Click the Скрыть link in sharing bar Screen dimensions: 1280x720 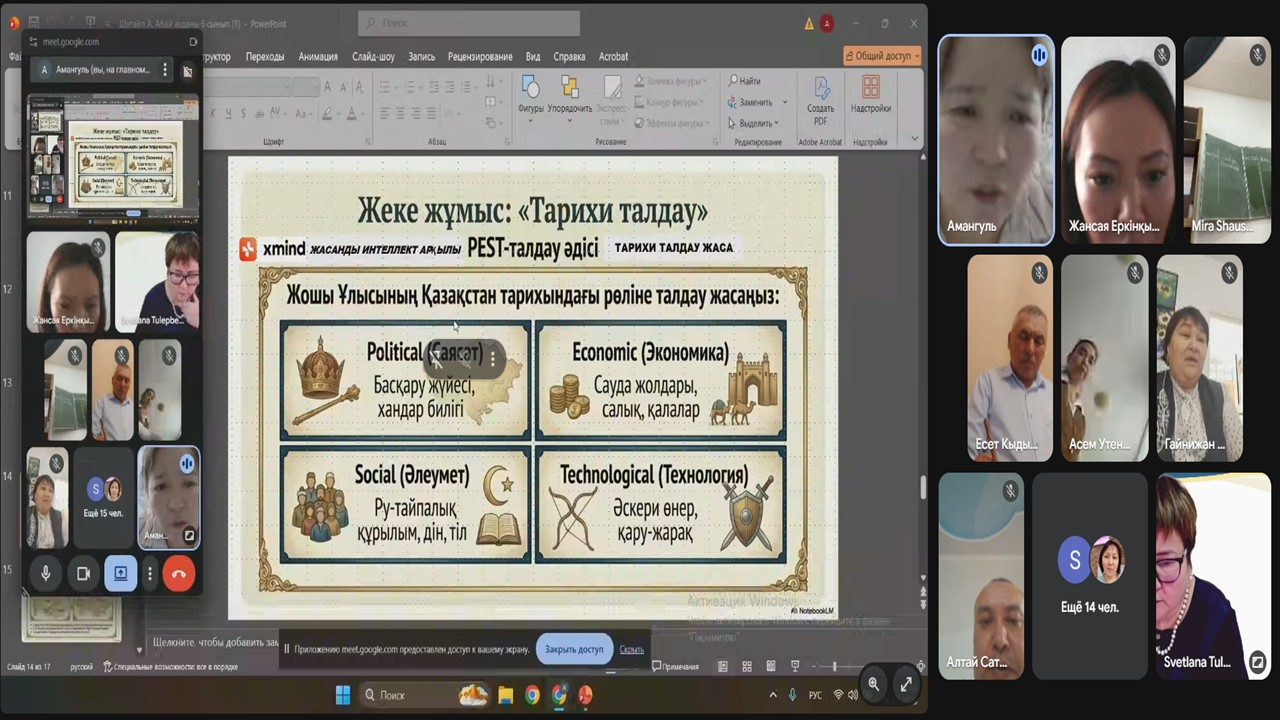pyautogui.click(x=631, y=649)
